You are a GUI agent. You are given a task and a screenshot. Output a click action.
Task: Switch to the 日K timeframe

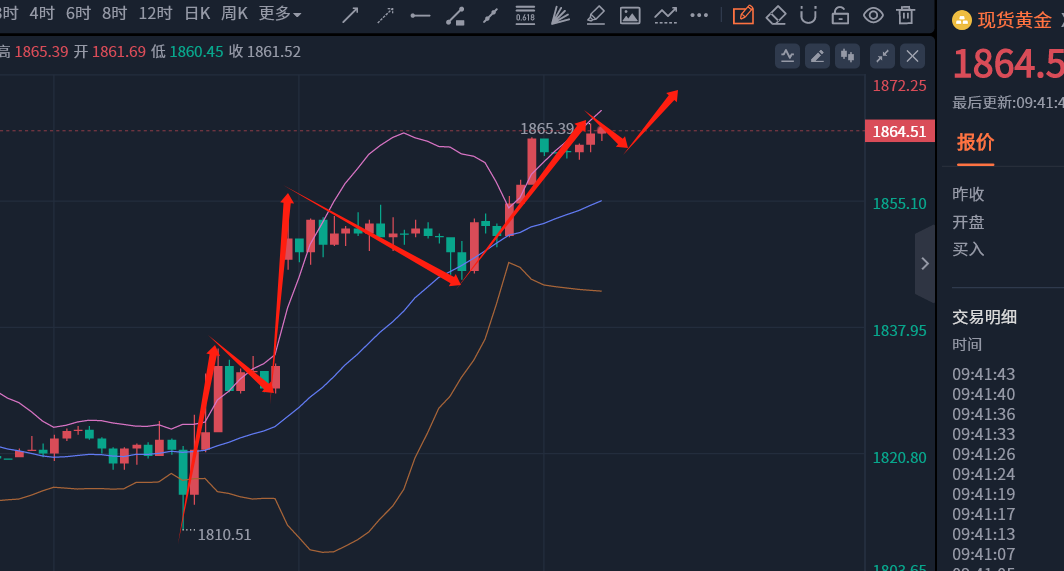pyautogui.click(x=197, y=14)
